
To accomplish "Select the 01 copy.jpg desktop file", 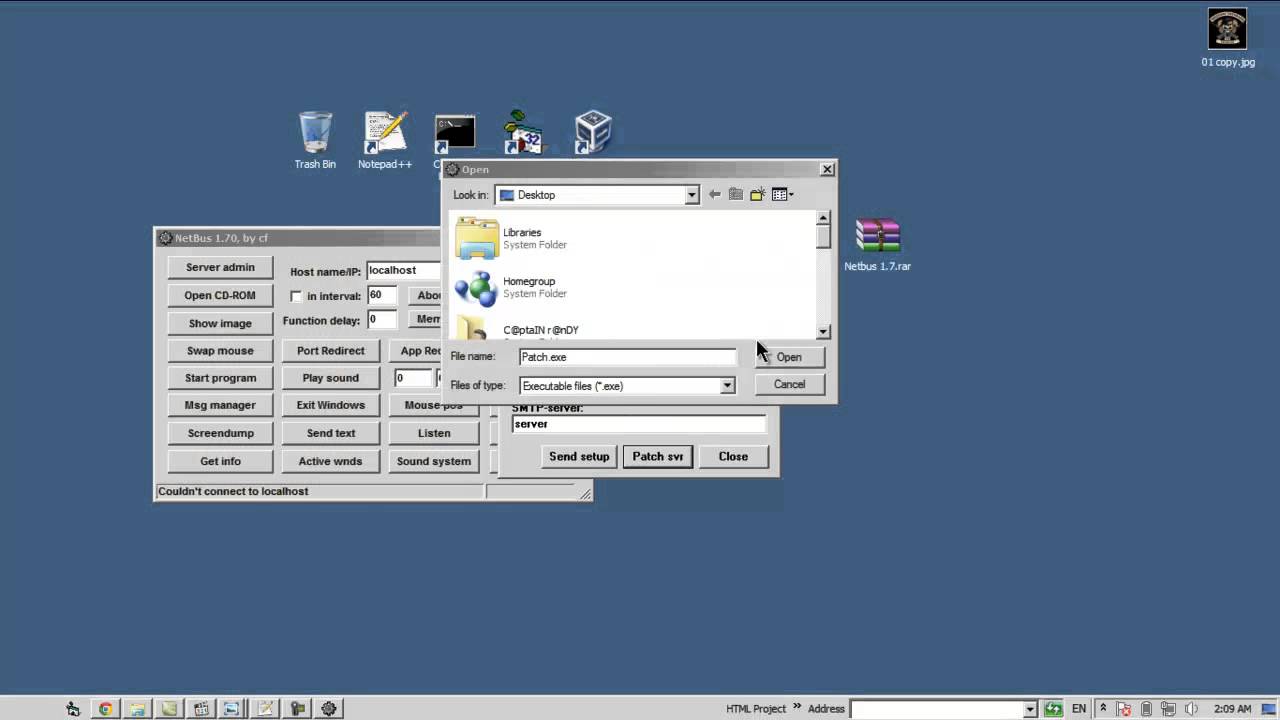I will tap(1227, 39).
